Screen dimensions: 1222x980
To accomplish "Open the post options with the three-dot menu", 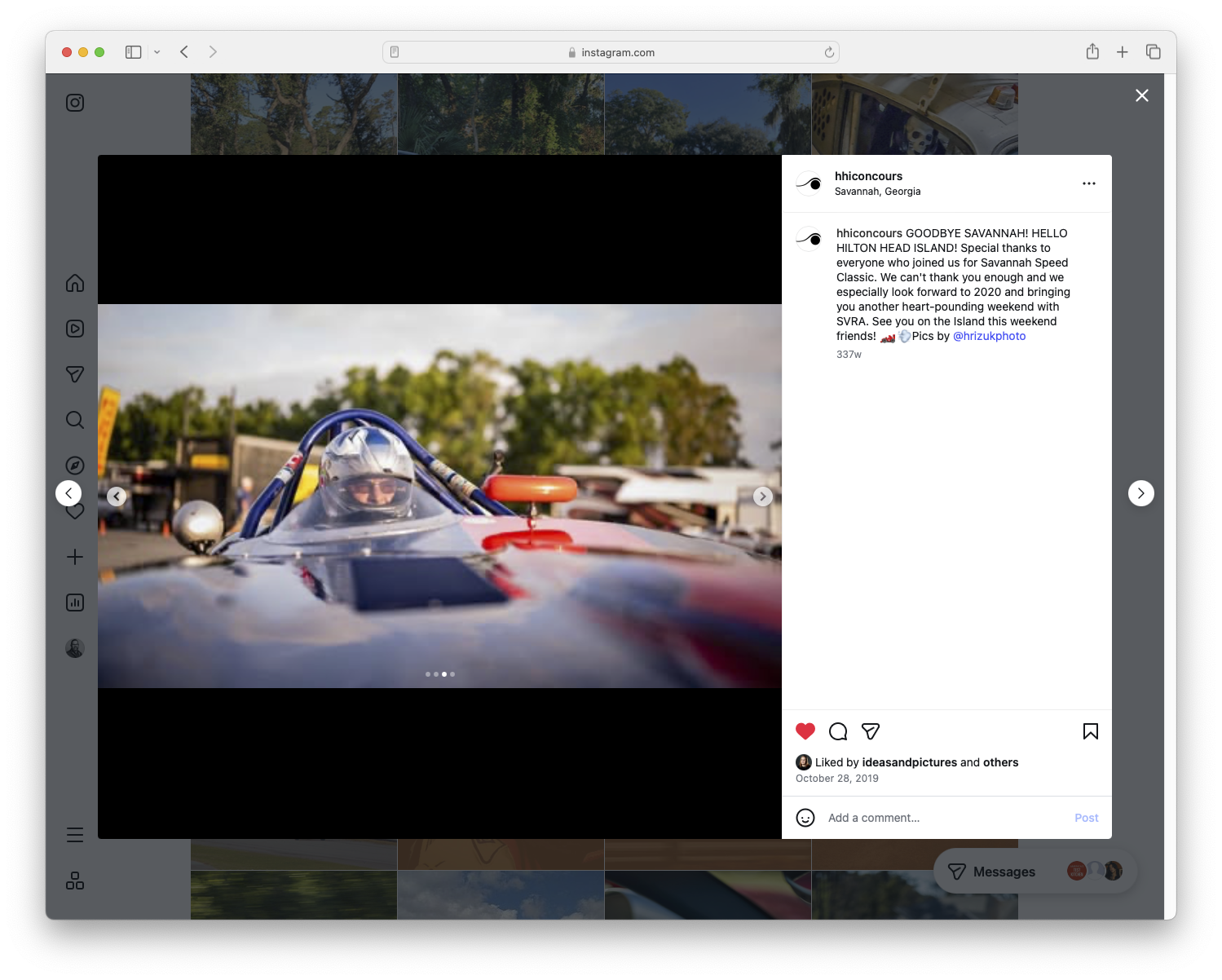I will 1089,183.
